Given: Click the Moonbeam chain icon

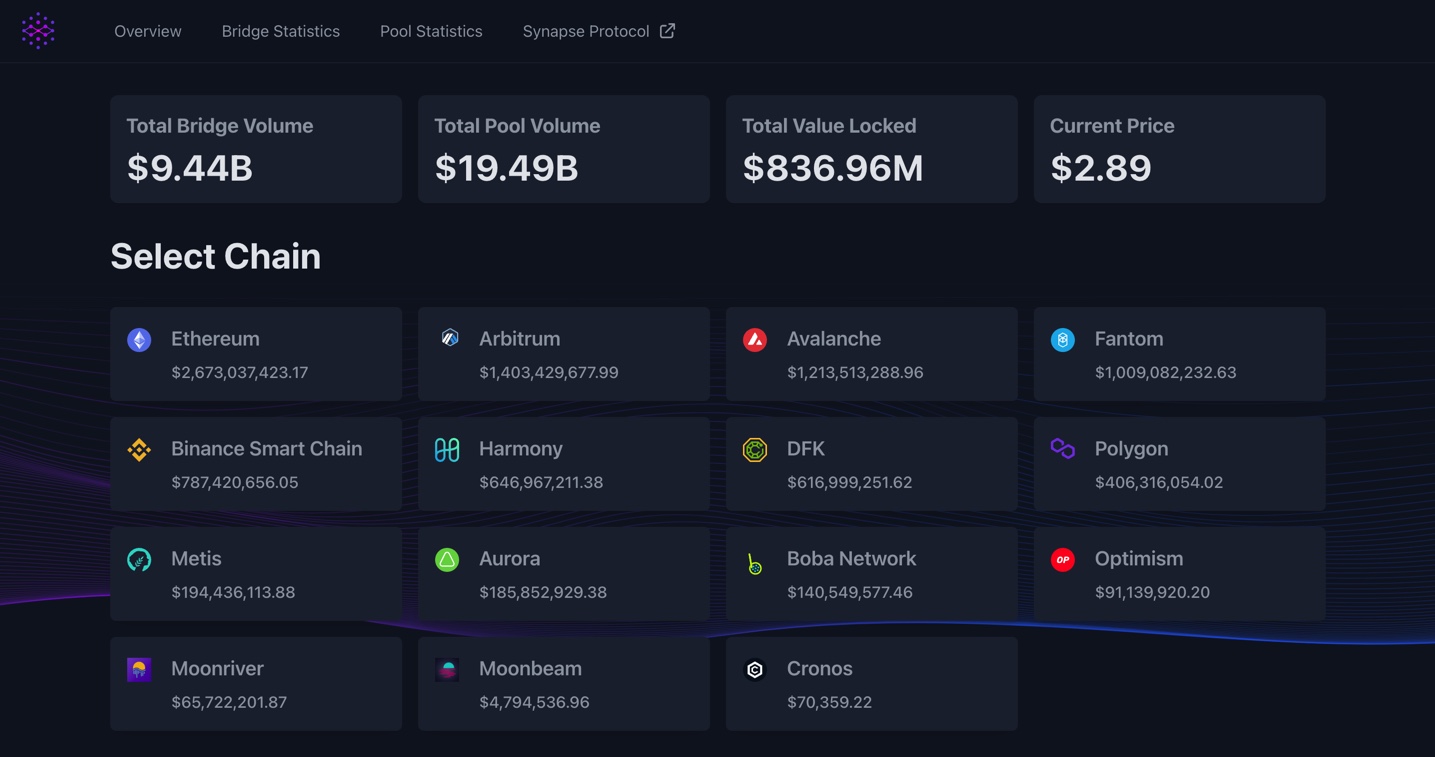Looking at the screenshot, I should click(x=447, y=670).
